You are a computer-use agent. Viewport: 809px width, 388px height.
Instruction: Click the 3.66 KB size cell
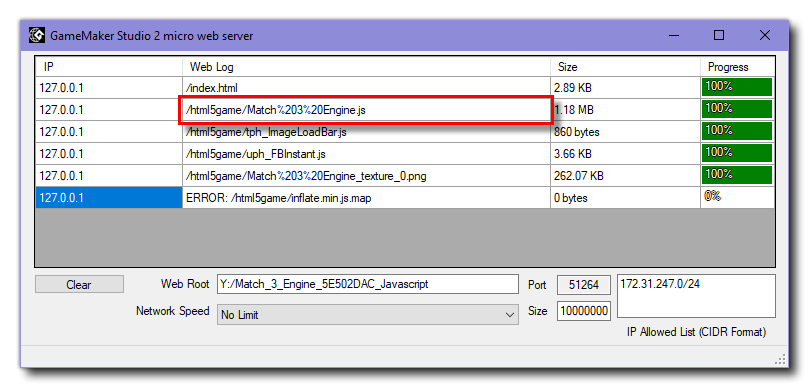(625, 154)
